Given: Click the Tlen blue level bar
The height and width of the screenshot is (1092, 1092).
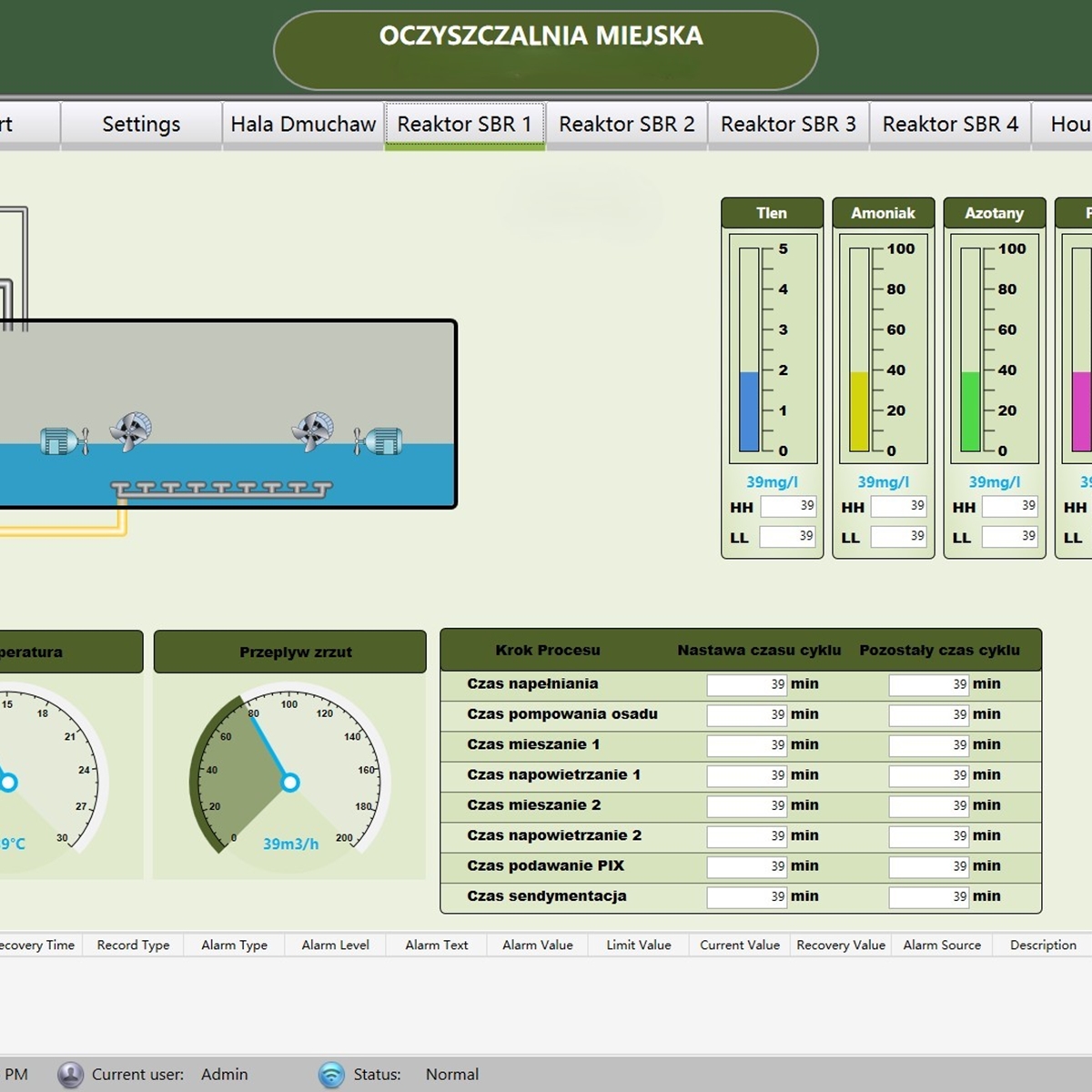Looking at the screenshot, I should pyautogui.click(x=749, y=411).
